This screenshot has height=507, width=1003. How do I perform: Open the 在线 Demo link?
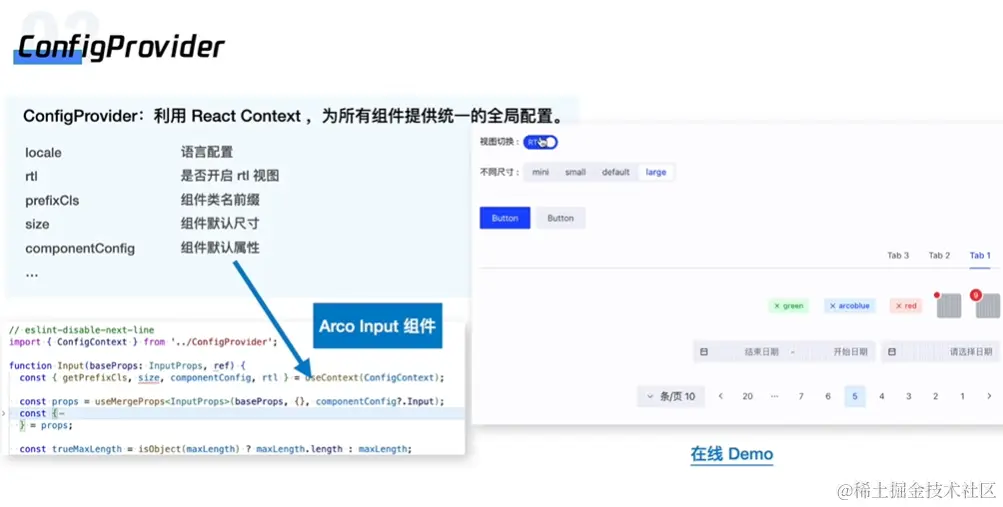pyautogui.click(x=732, y=455)
